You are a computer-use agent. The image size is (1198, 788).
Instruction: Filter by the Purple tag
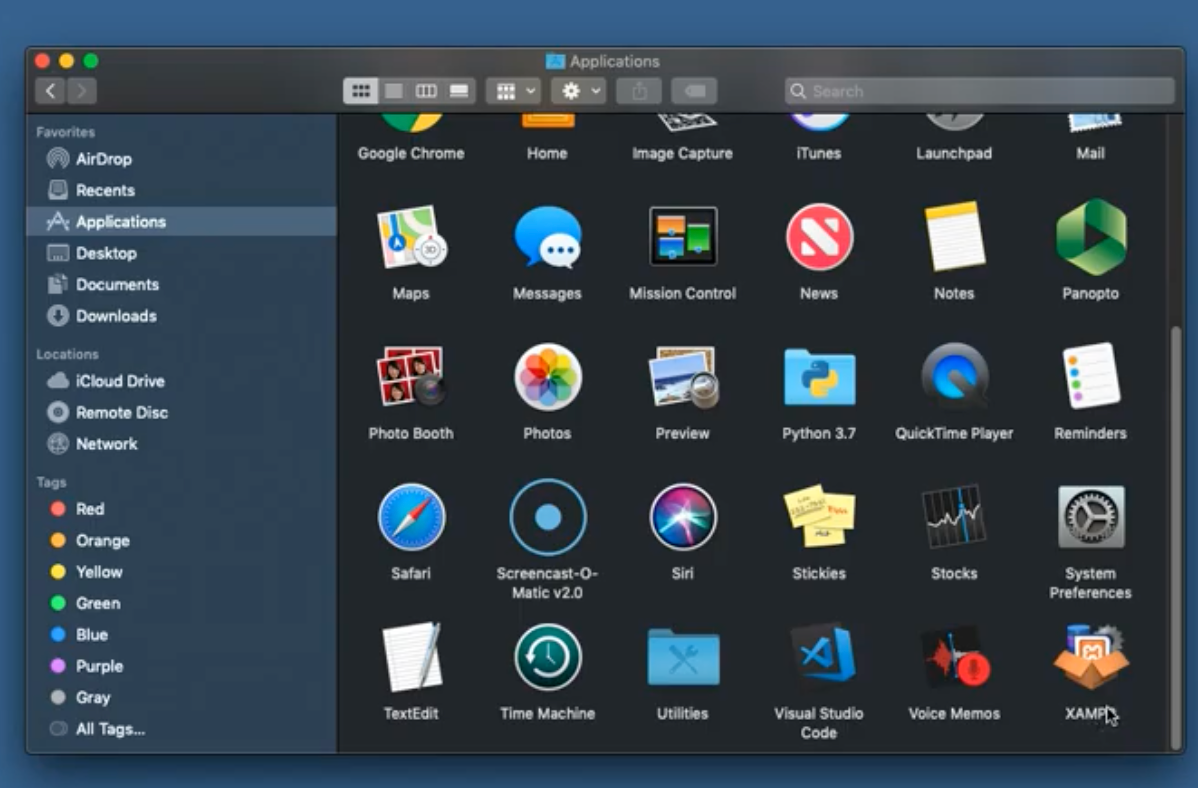click(182, 666)
